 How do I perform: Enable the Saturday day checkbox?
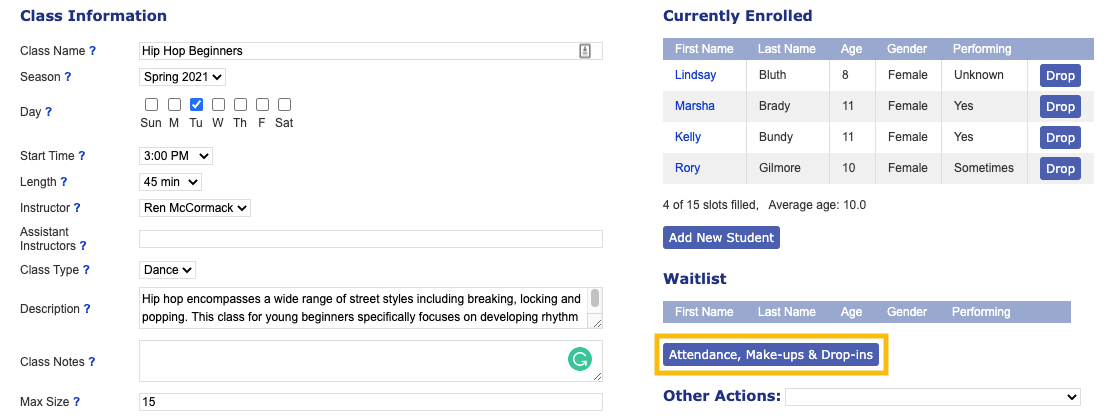(284, 104)
